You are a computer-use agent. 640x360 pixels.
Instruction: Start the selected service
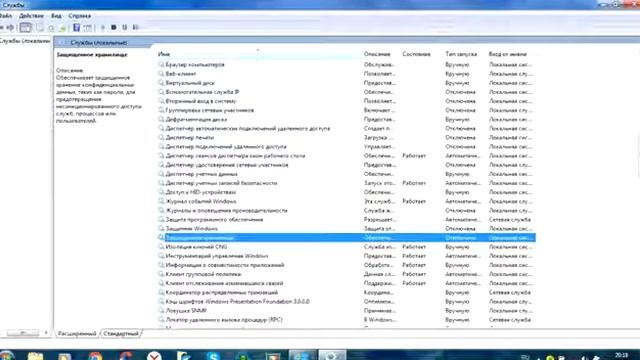[103, 27]
